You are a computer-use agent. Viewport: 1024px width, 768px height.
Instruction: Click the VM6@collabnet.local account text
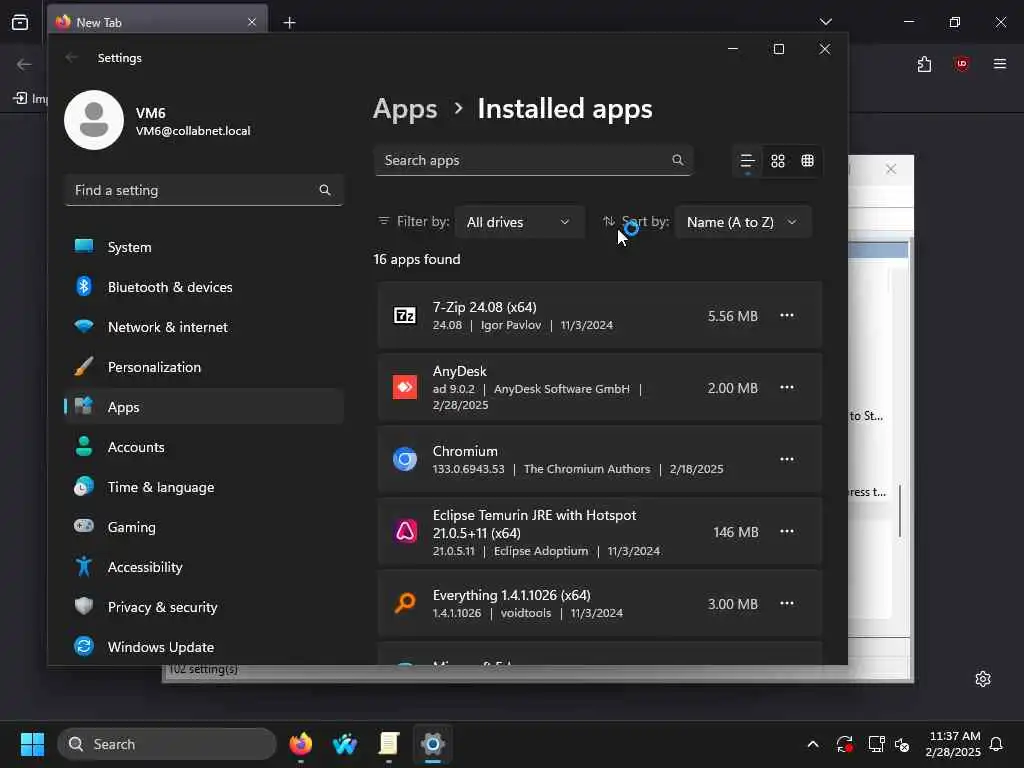(193, 131)
